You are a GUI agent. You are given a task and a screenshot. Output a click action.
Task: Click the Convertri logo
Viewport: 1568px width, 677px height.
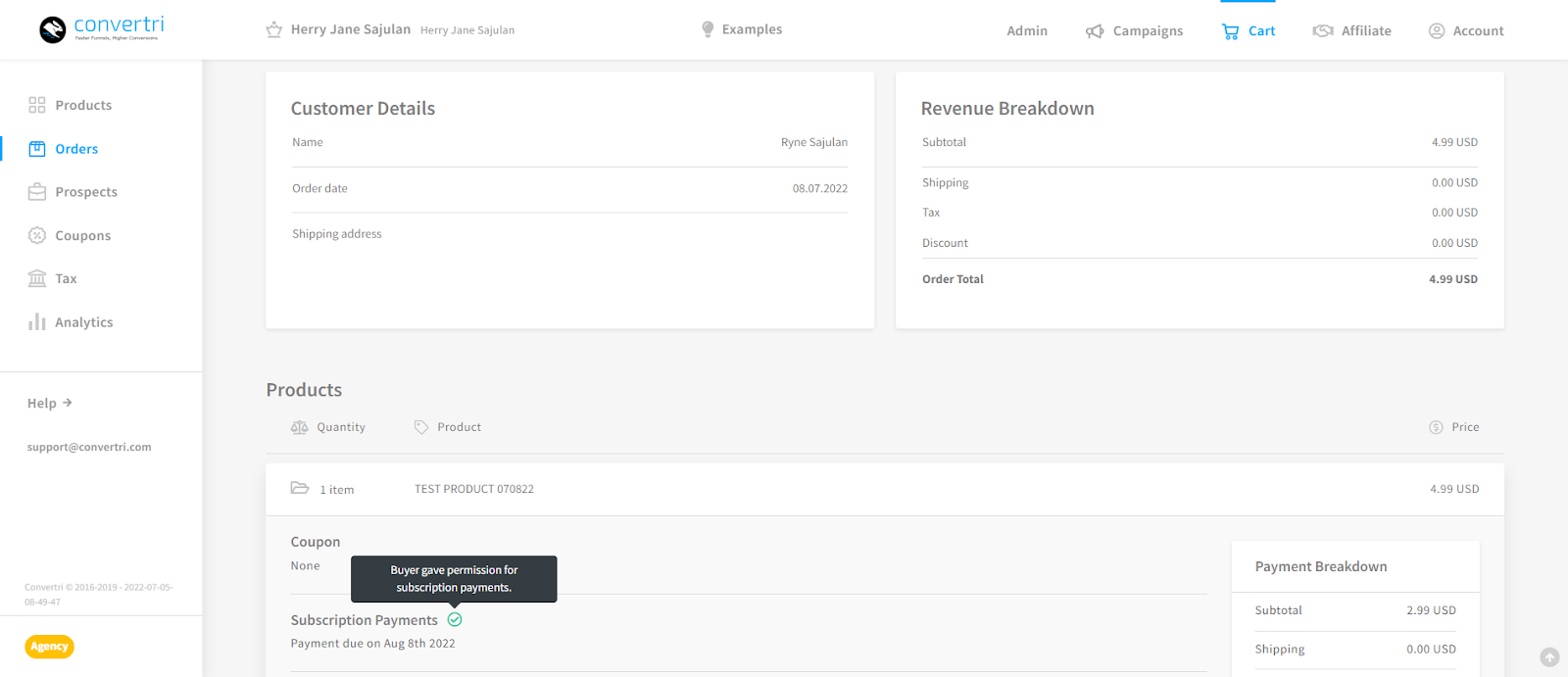[102, 28]
